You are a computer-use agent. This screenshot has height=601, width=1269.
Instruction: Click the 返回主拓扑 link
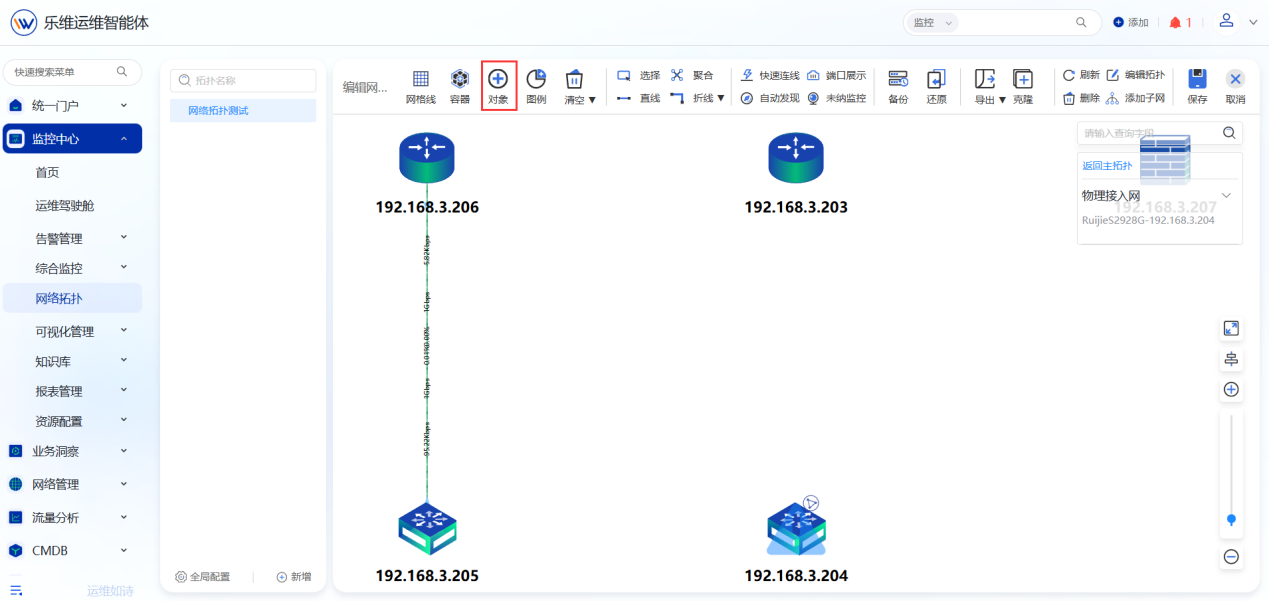[x=1107, y=166]
